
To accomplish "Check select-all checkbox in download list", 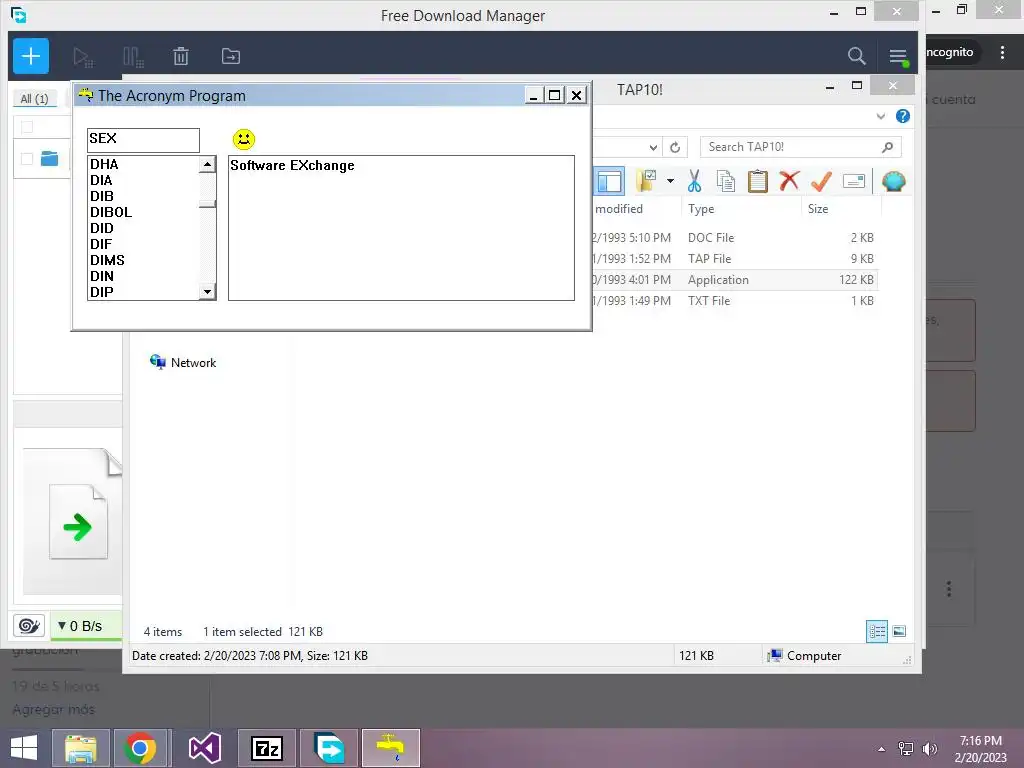I will (x=27, y=127).
